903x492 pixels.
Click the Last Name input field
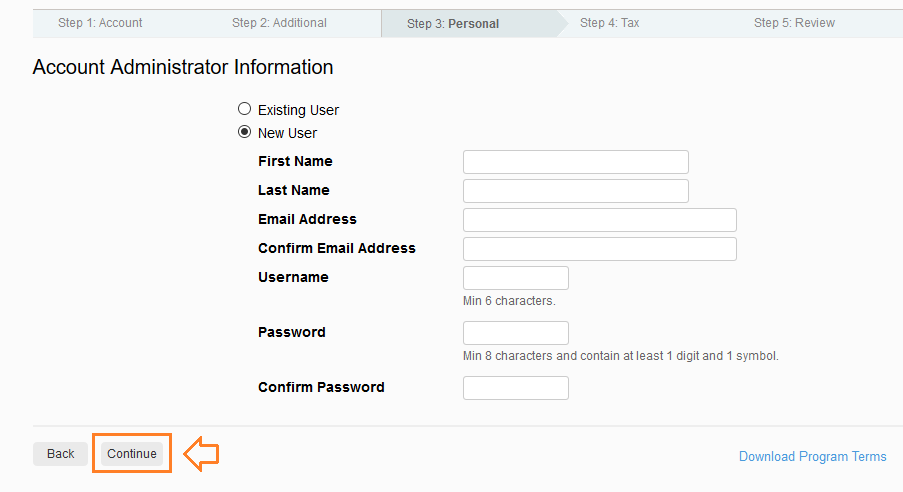[x=575, y=191]
